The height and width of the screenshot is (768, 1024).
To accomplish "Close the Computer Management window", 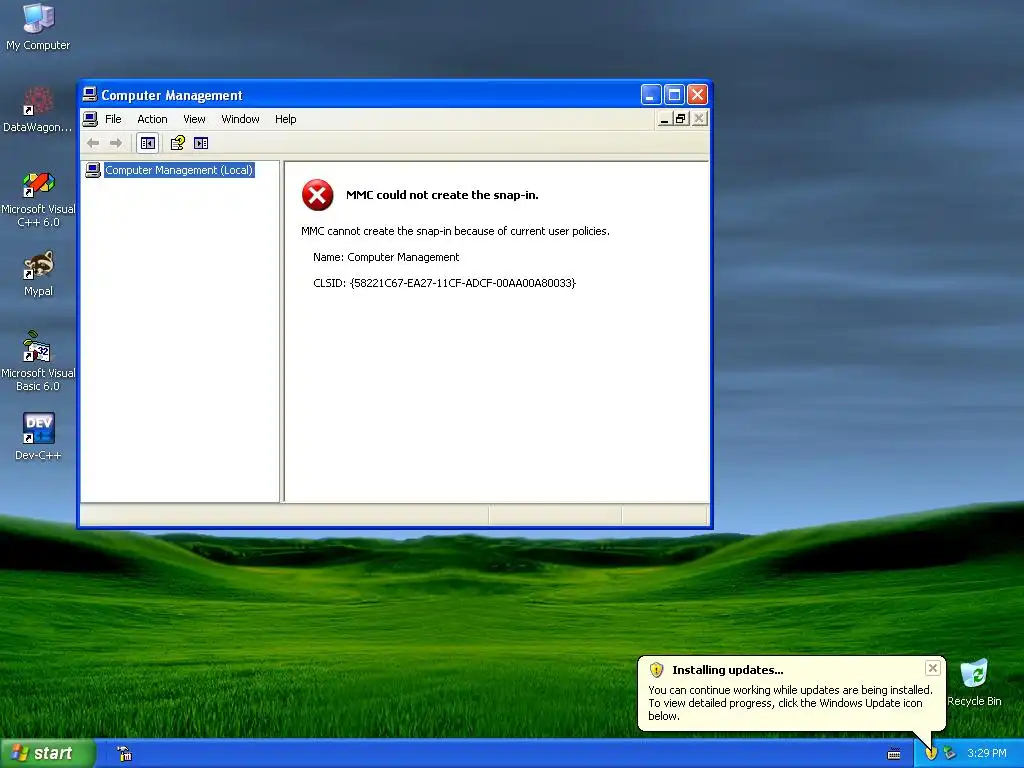I will 697,95.
